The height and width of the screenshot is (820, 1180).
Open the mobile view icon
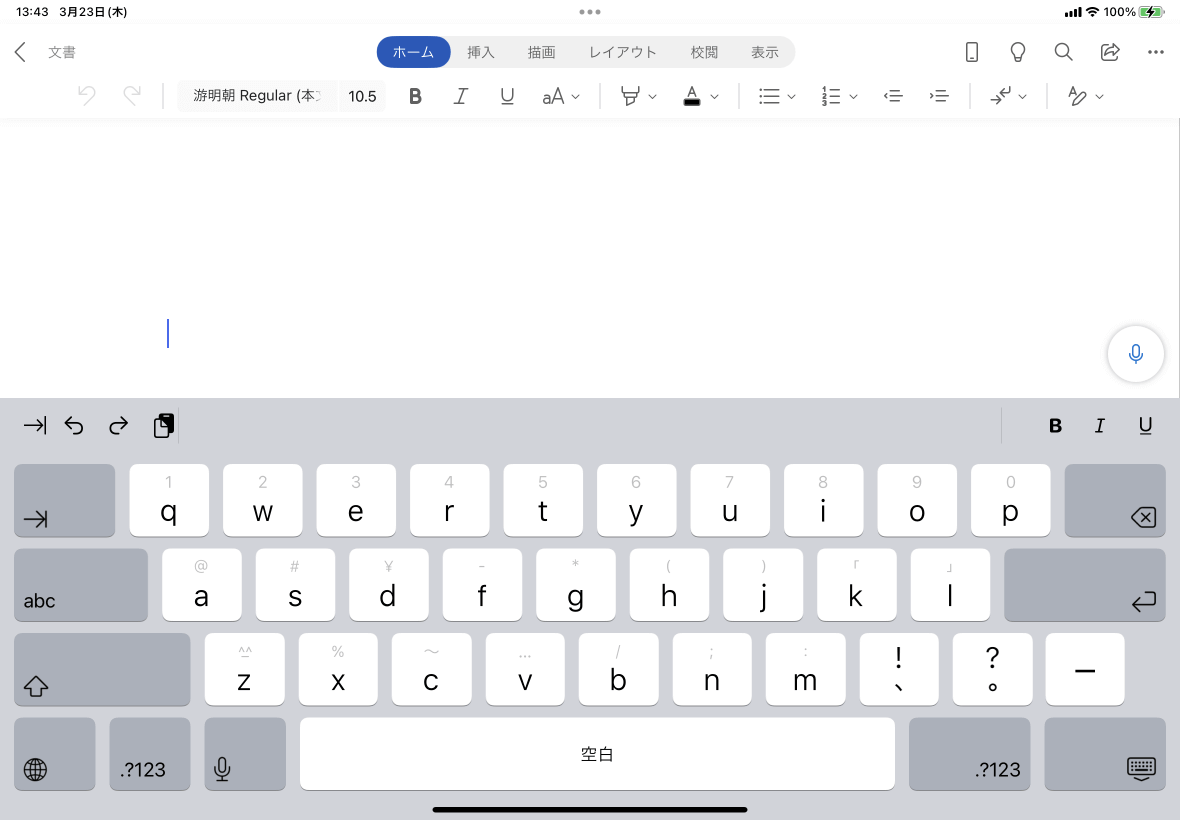click(x=972, y=52)
